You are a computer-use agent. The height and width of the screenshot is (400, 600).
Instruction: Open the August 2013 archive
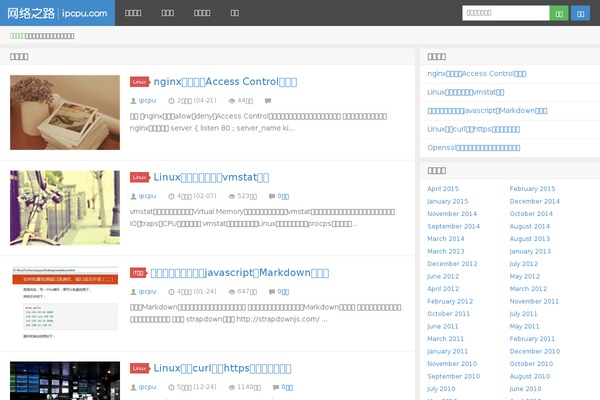530,239
